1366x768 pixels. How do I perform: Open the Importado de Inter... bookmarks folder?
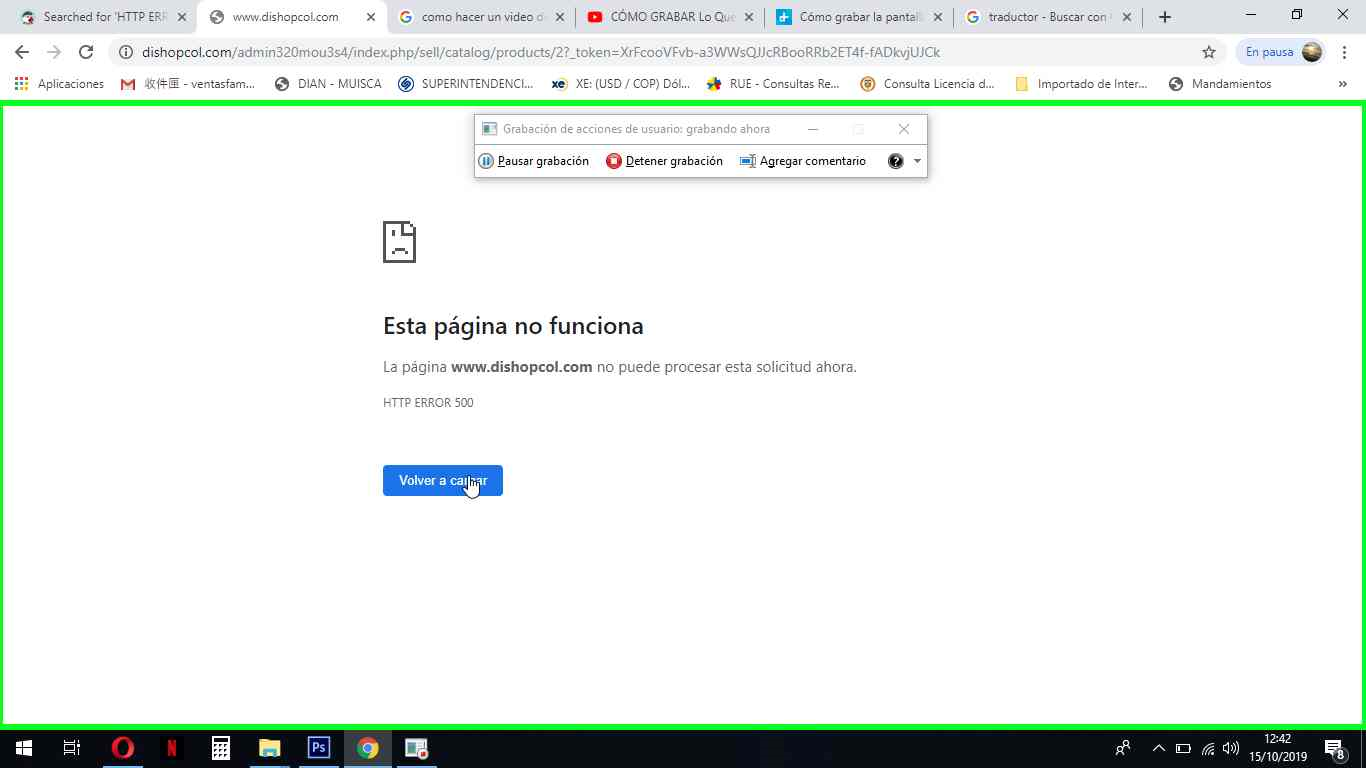point(1081,84)
